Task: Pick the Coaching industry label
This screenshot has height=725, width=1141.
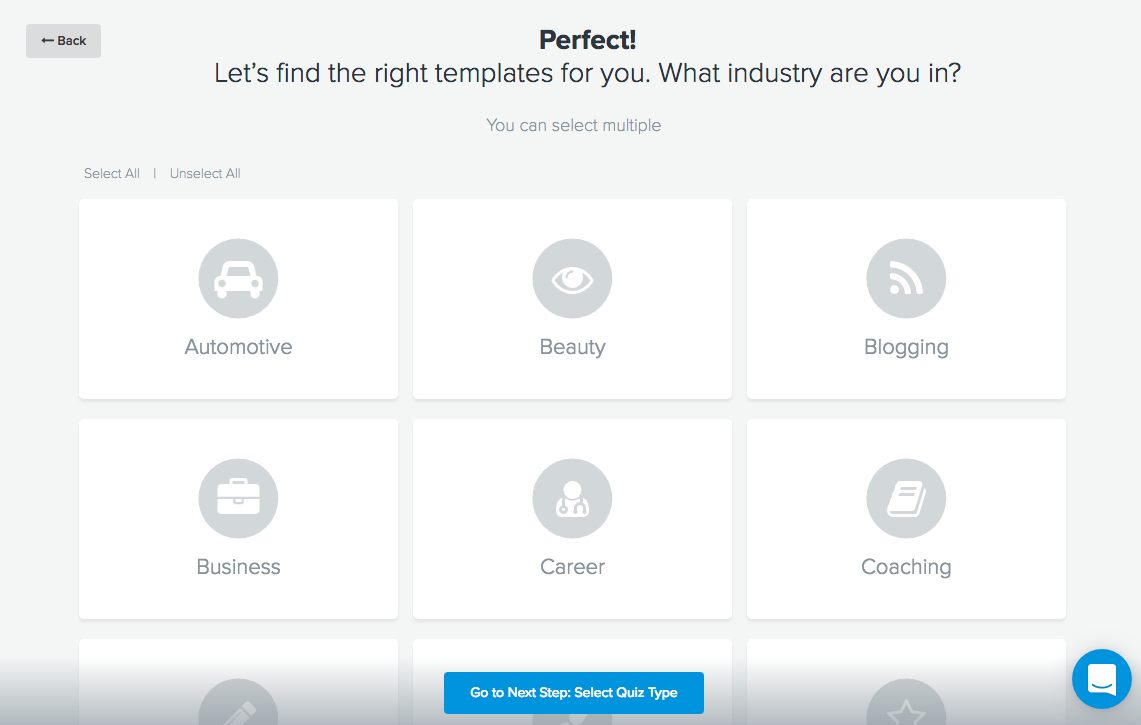Action: pyautogui.click(x=906, y=566)
